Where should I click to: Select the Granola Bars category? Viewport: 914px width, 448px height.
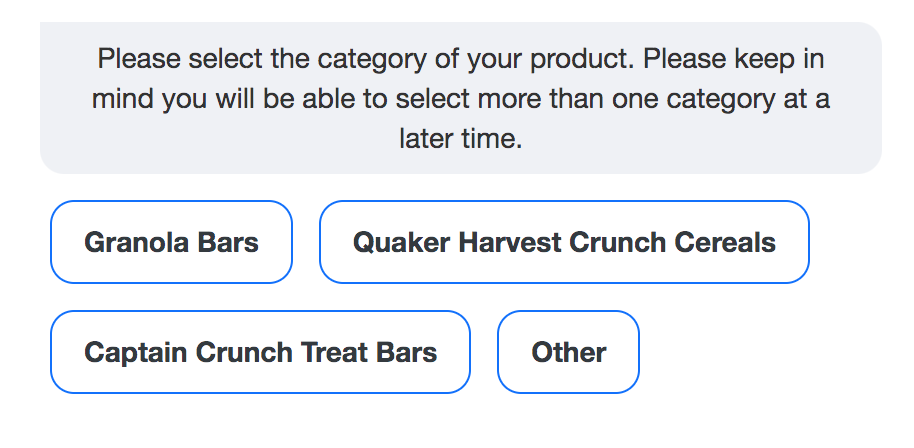171,242
